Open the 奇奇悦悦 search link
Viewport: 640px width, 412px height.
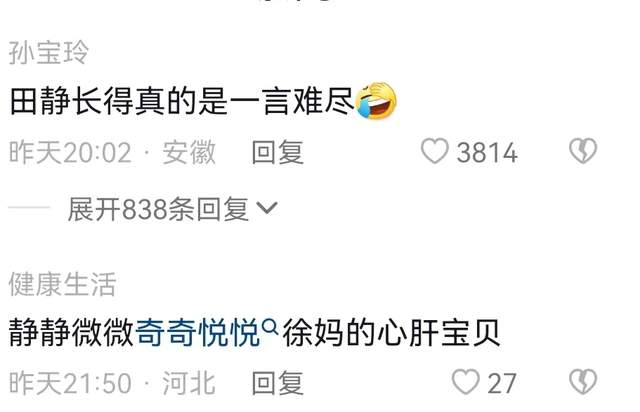198,332
